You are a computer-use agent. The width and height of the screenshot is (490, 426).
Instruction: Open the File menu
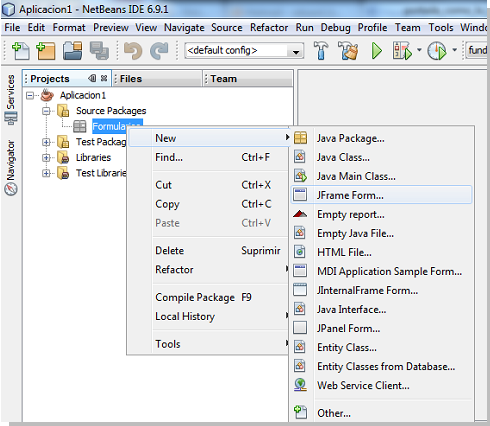(x=12, y=27)
